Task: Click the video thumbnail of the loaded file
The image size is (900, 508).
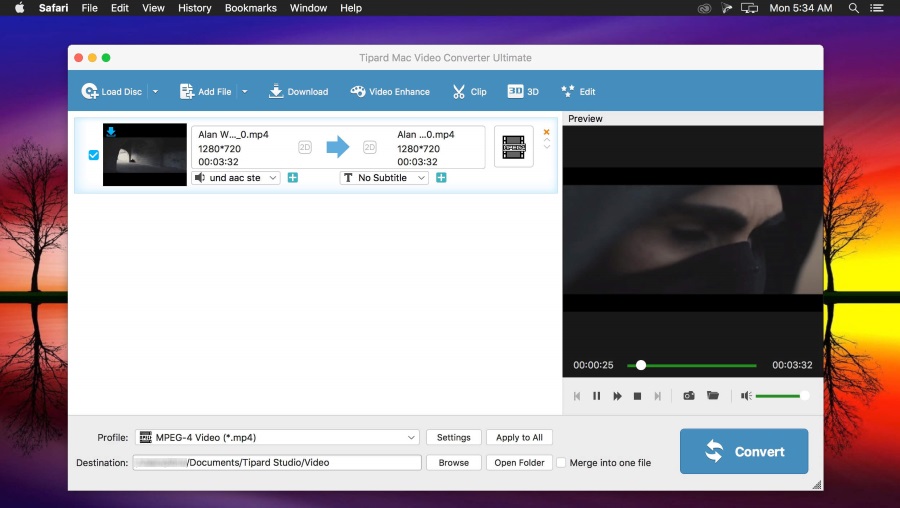Action: tap(145, 154)
